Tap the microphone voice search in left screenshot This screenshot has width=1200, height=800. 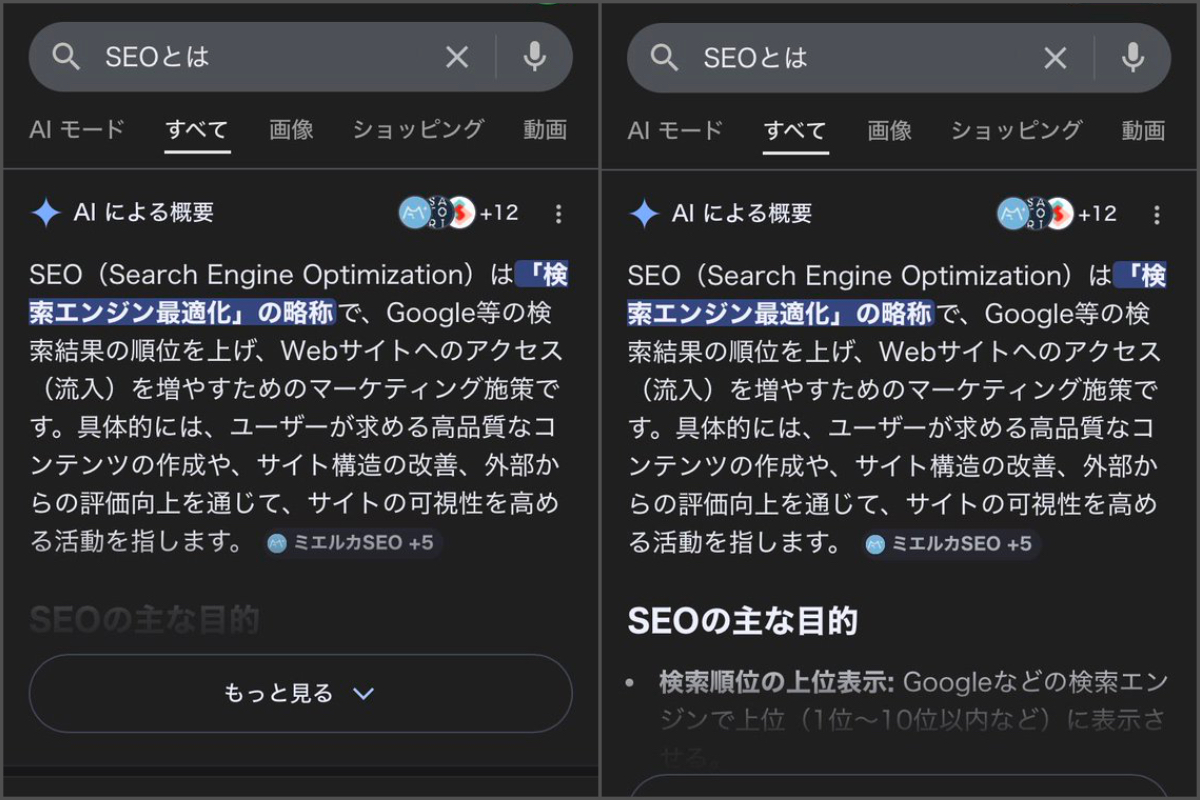(535, 57)
